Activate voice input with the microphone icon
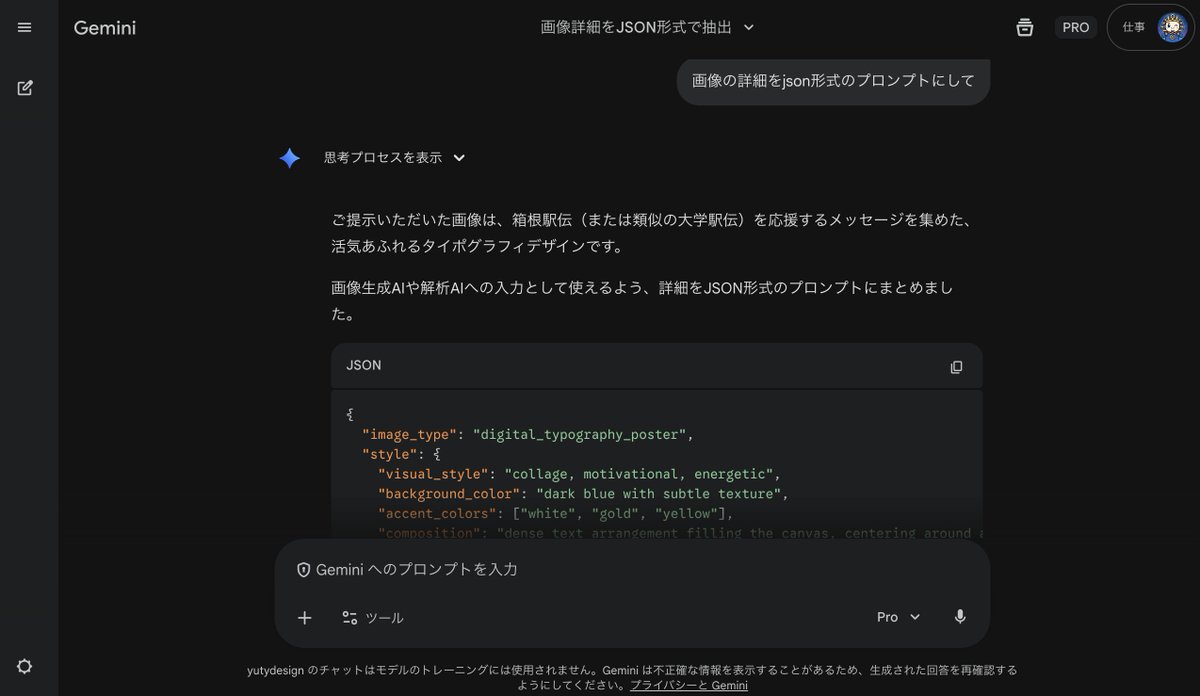Viewport: 1200px width, 696px height. click(960, 617)
